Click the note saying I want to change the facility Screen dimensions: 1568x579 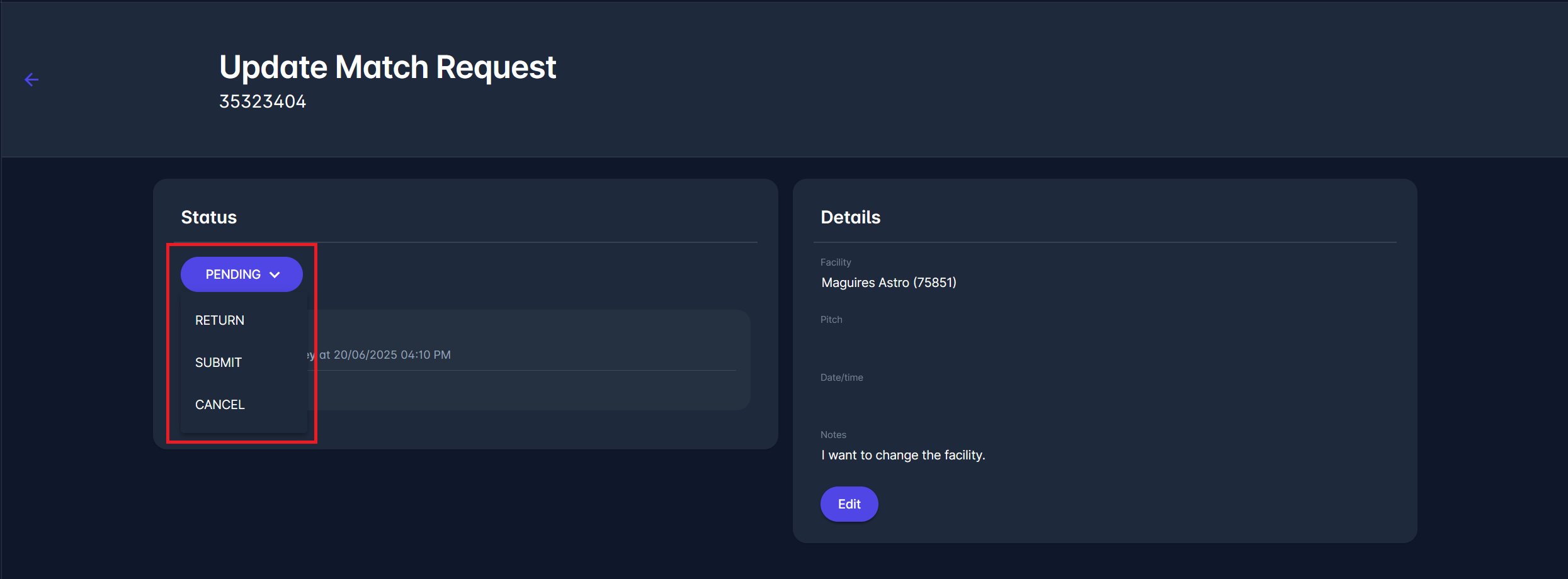[903, 454]
